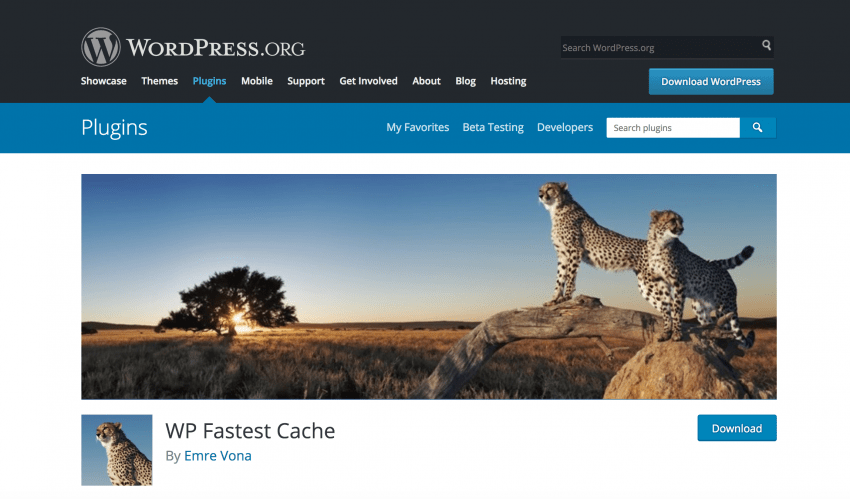This screenshot has height=499, width=850.
Task: Visit the About page
Action: 427,81
